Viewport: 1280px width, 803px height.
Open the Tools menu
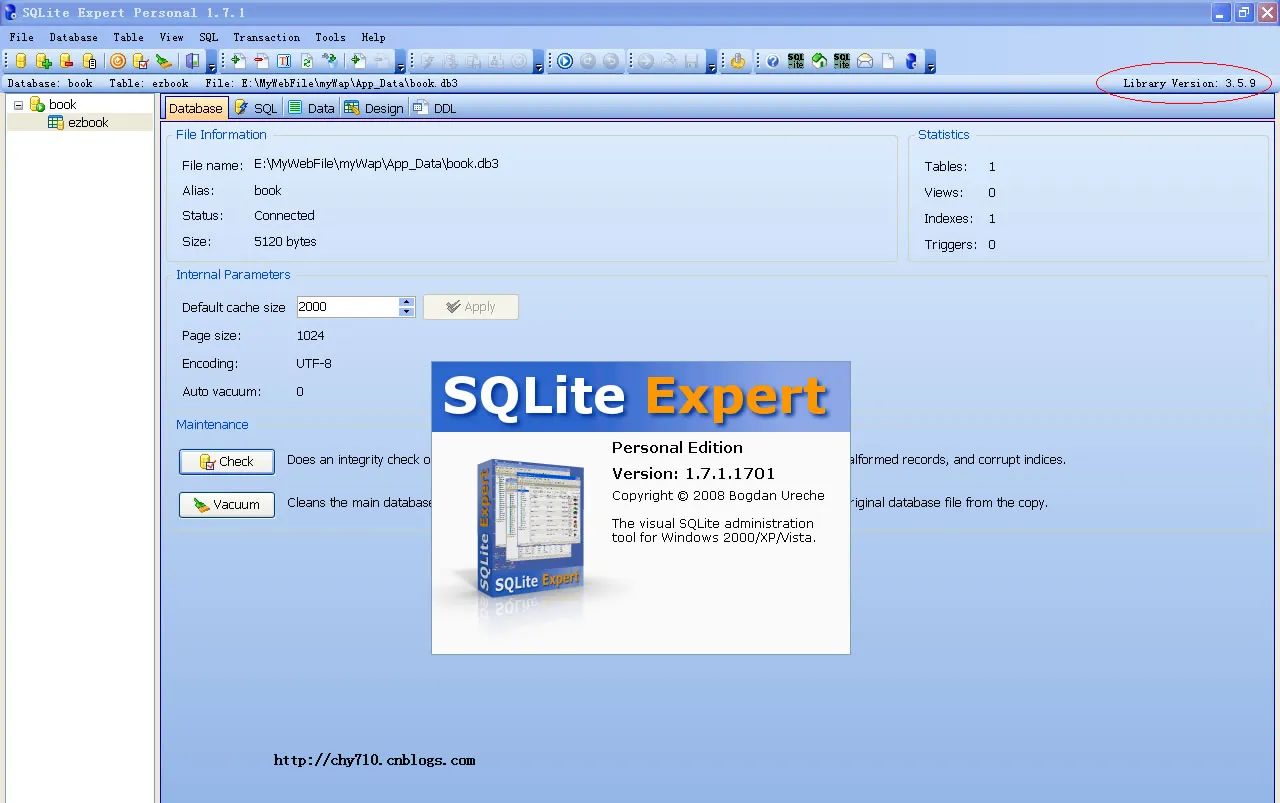click(330, 37)
